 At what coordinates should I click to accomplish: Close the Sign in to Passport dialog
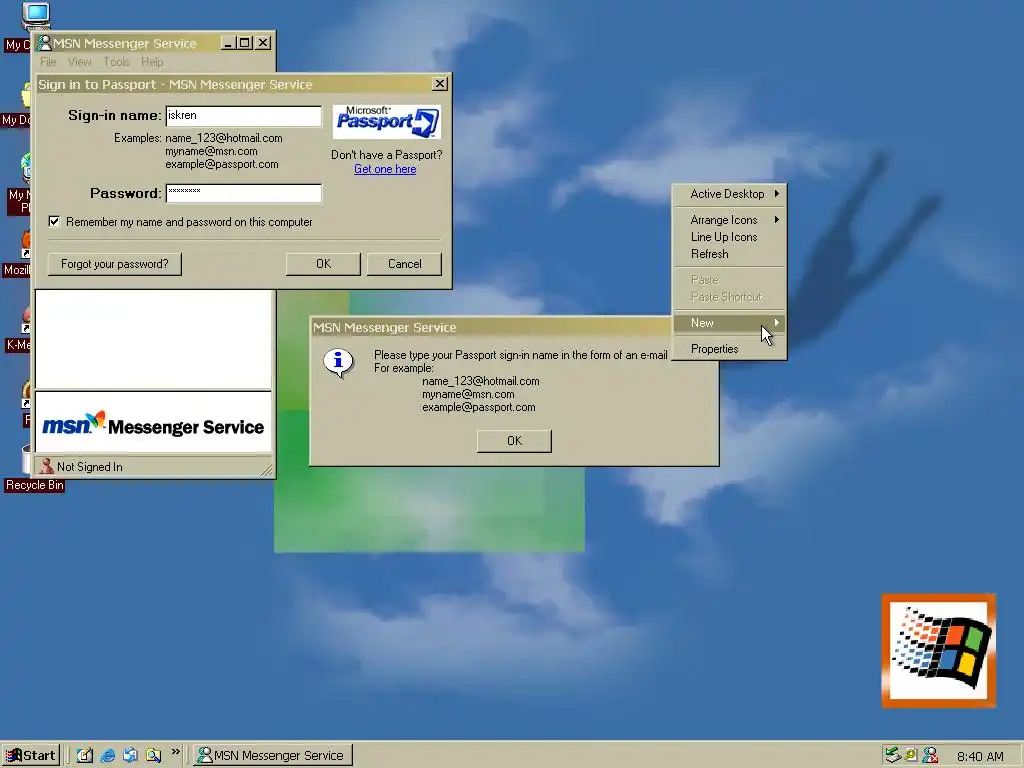(440, 84)
